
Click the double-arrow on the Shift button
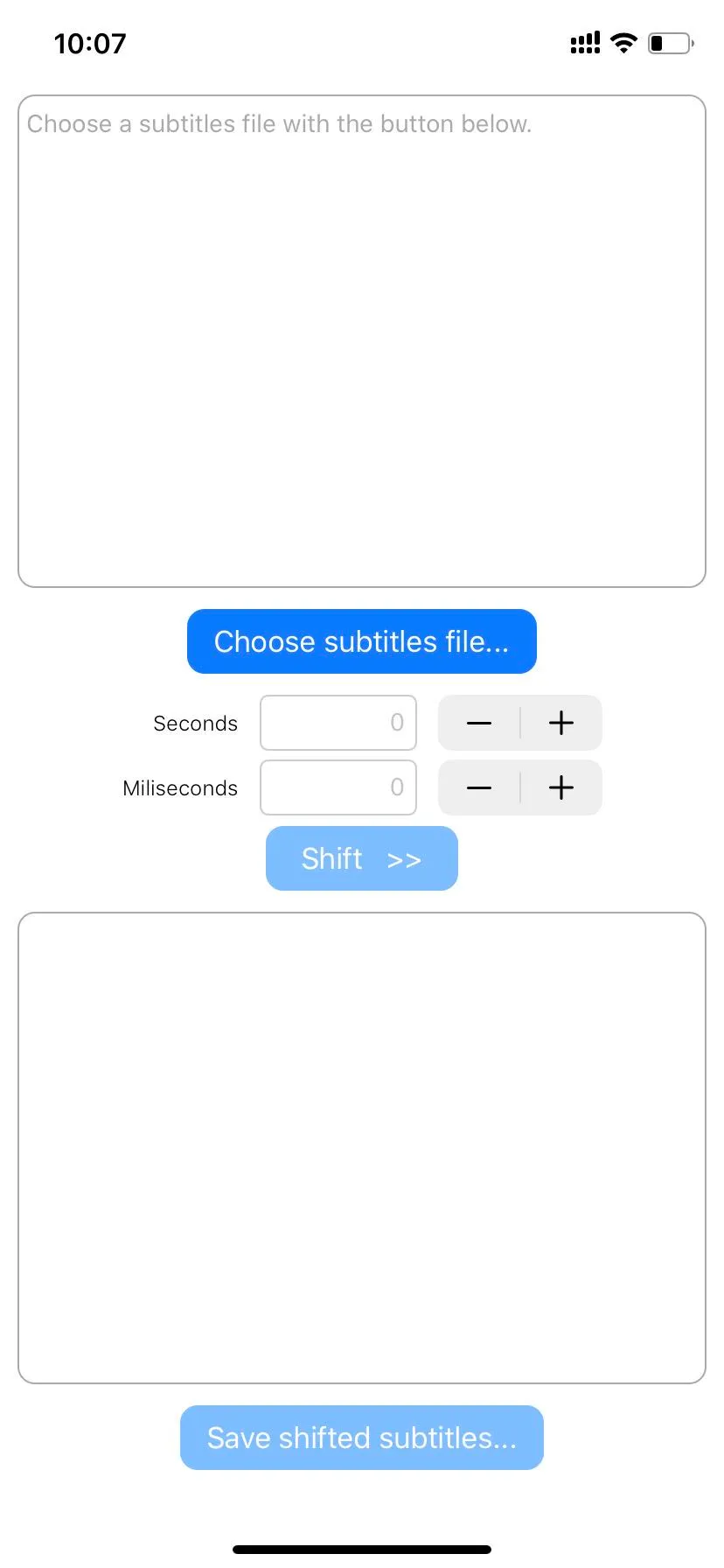[404, 859]
